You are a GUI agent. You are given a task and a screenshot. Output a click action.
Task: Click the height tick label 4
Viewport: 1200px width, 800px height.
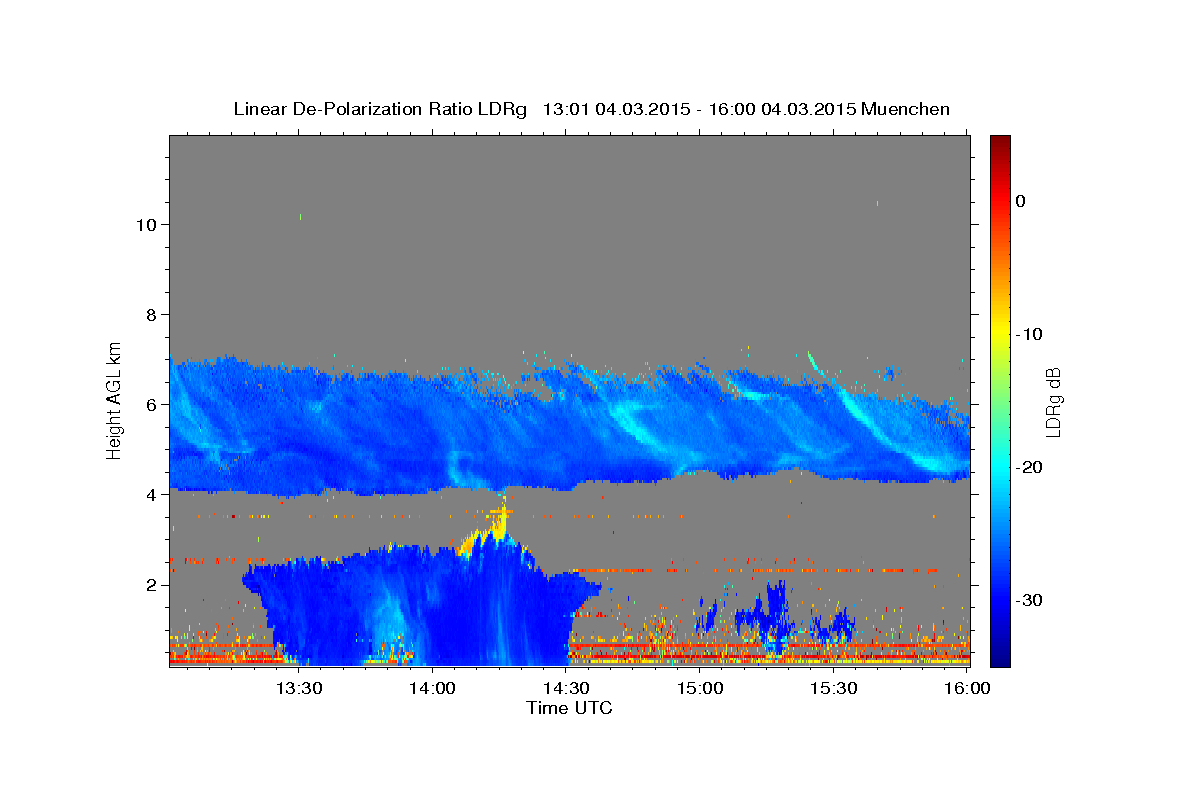click(151, 495)
